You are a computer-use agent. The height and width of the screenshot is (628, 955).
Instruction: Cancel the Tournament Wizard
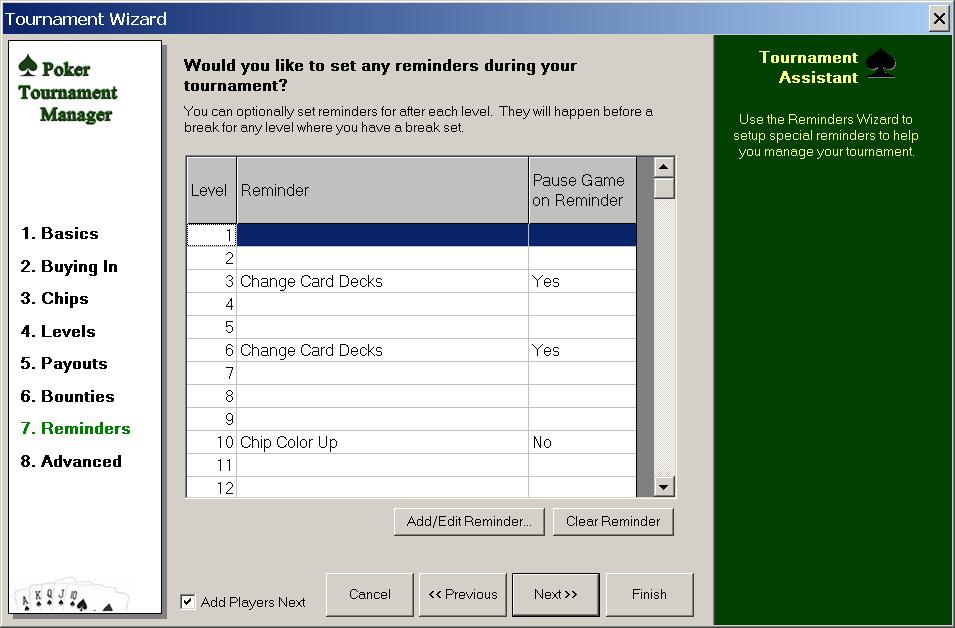point(369,594)
